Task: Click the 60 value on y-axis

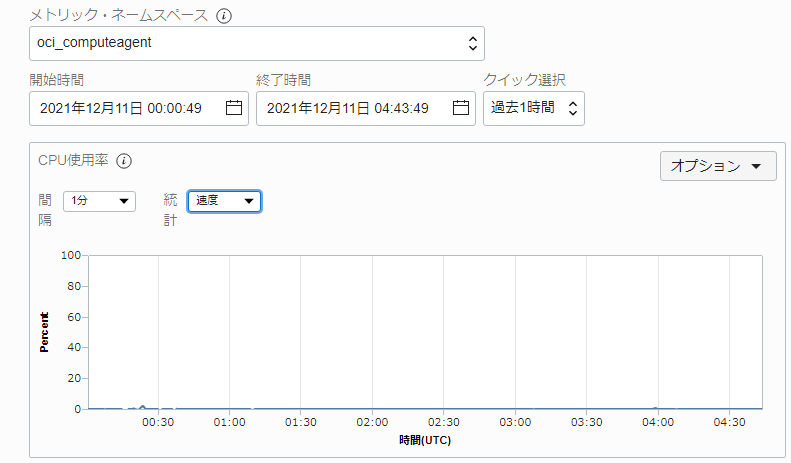Action: point(74,317)
